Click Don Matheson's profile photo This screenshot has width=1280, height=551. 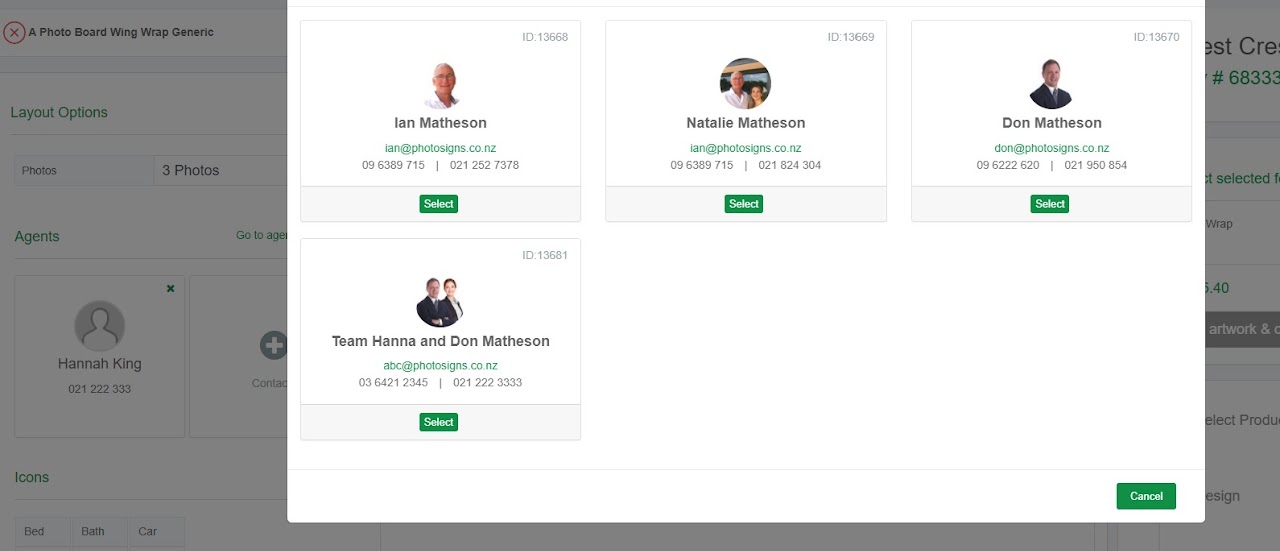[x=1051, y=84]
